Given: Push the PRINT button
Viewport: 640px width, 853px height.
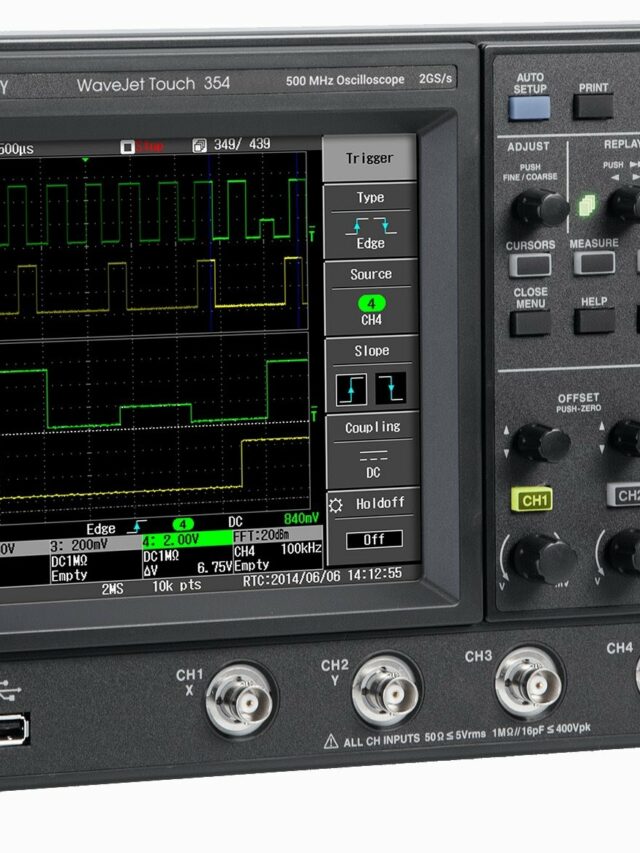Looking at the screenshot, I should point(593,106).
